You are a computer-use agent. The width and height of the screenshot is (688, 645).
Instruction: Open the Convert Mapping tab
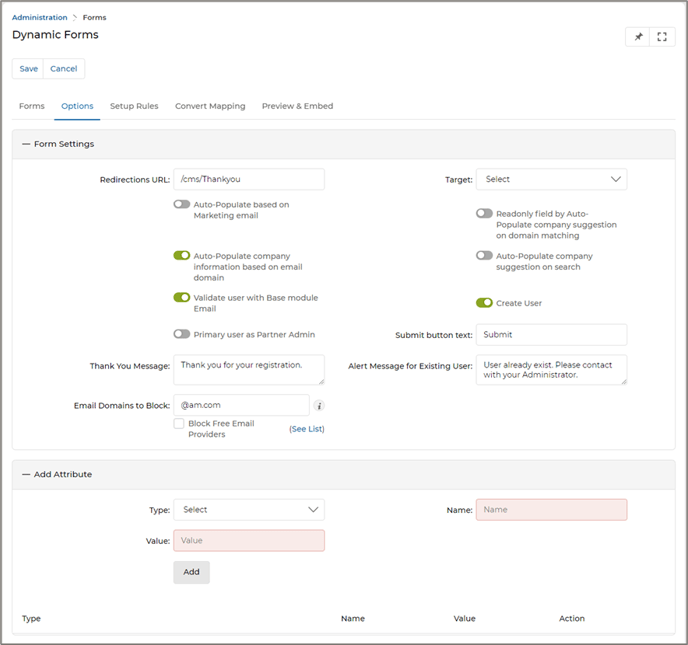coord(210,106)
